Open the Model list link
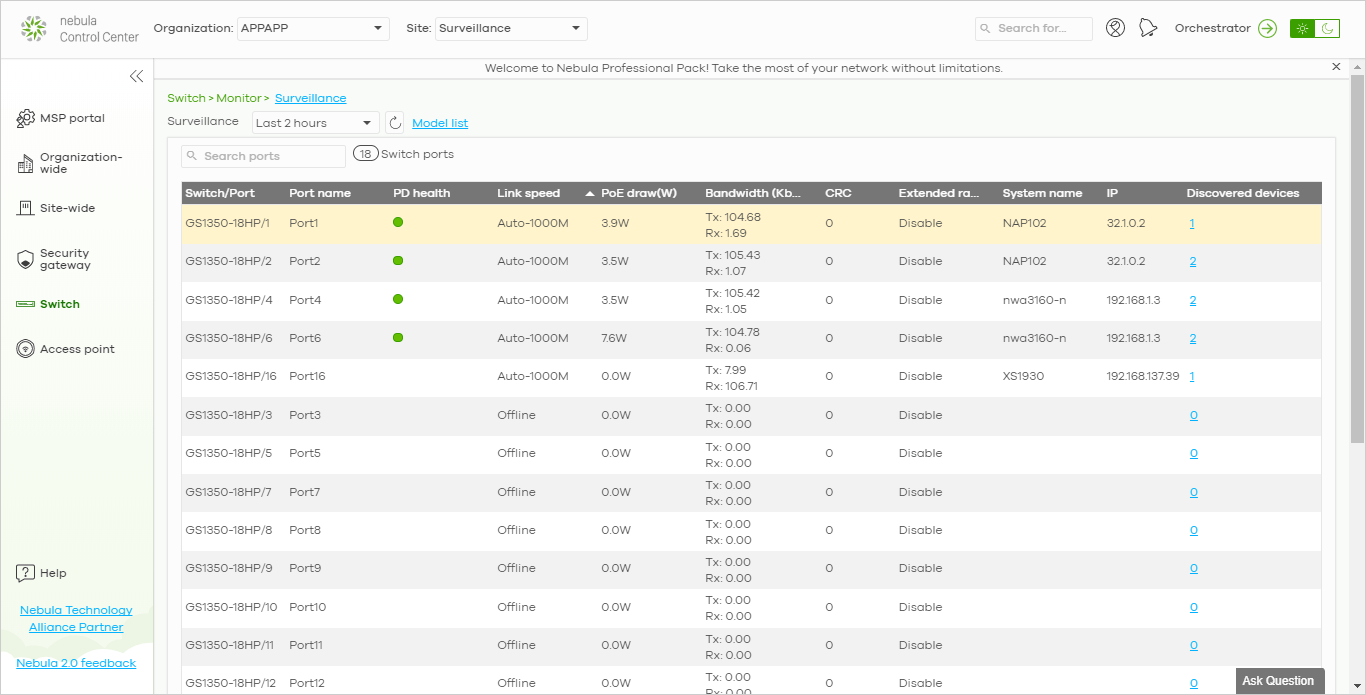Screen dimensions: 1366x695 (440, 123)
